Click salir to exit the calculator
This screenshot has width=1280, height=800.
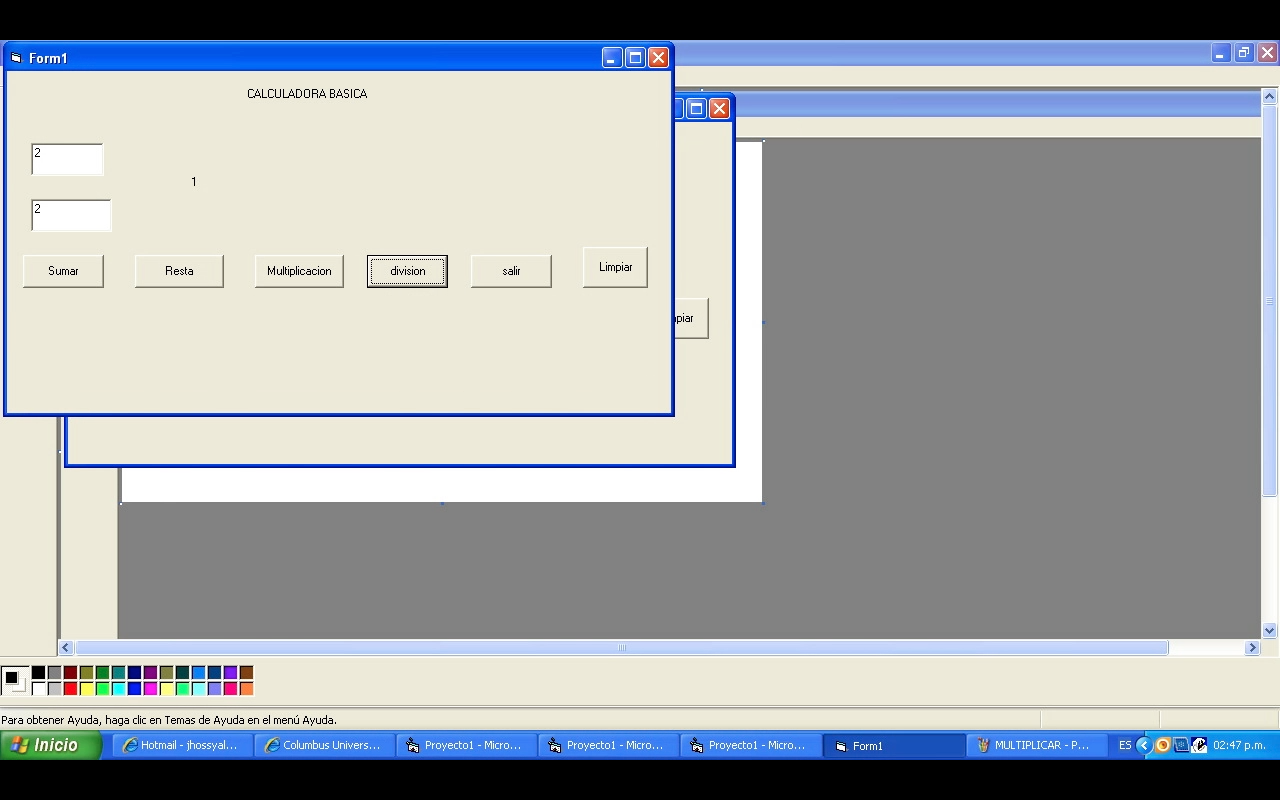tap(510, 270)
